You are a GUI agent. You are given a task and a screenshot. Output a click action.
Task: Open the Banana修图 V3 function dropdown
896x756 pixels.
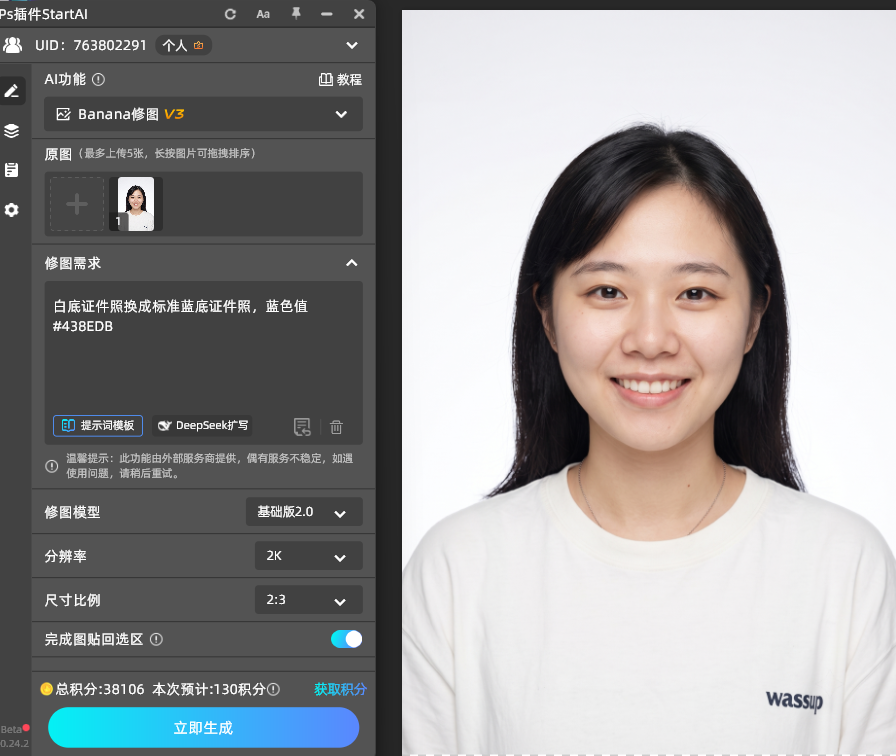click(x=203, y=114)
